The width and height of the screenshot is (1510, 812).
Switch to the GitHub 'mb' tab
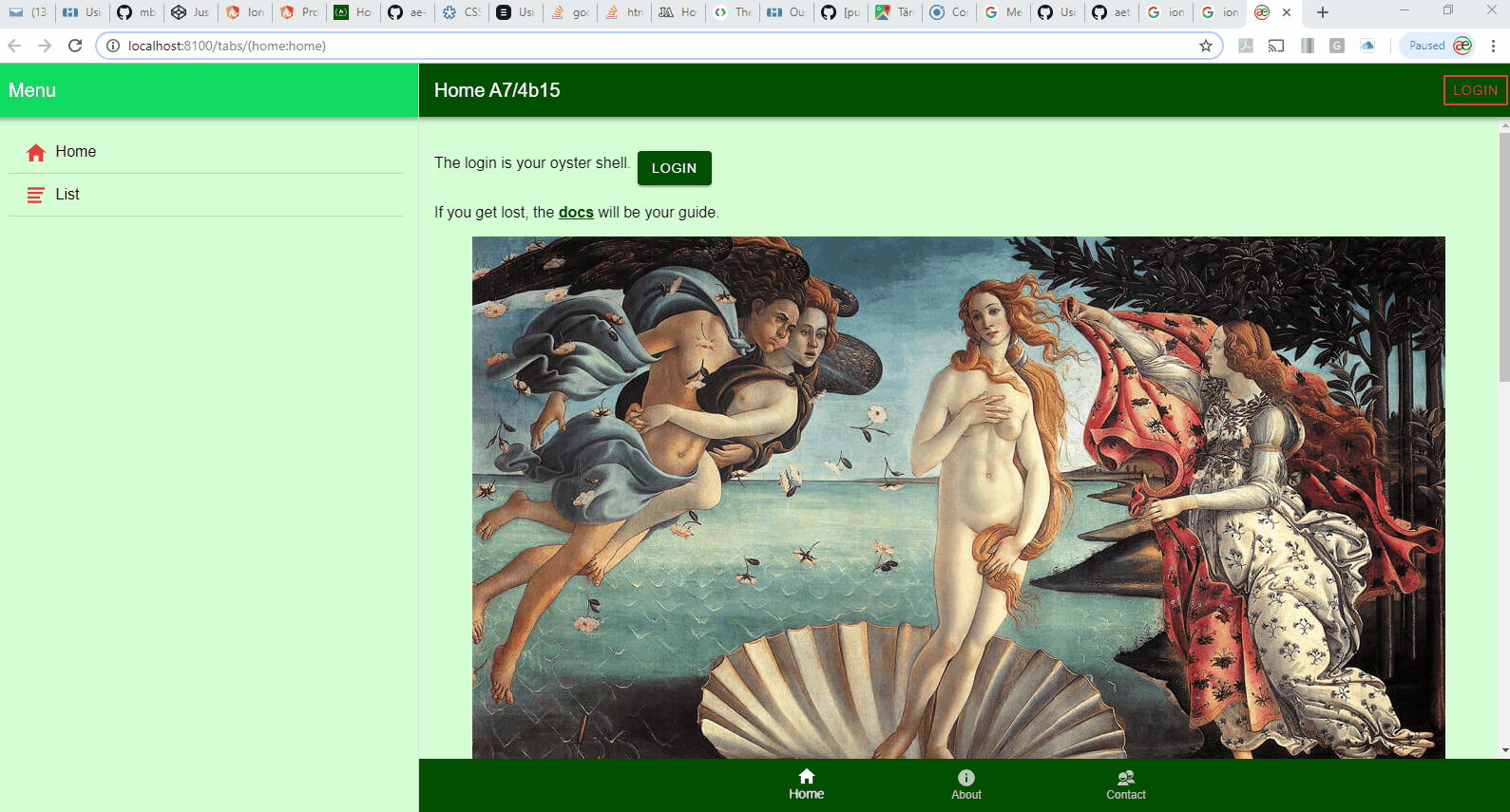[x=136, y=12]
